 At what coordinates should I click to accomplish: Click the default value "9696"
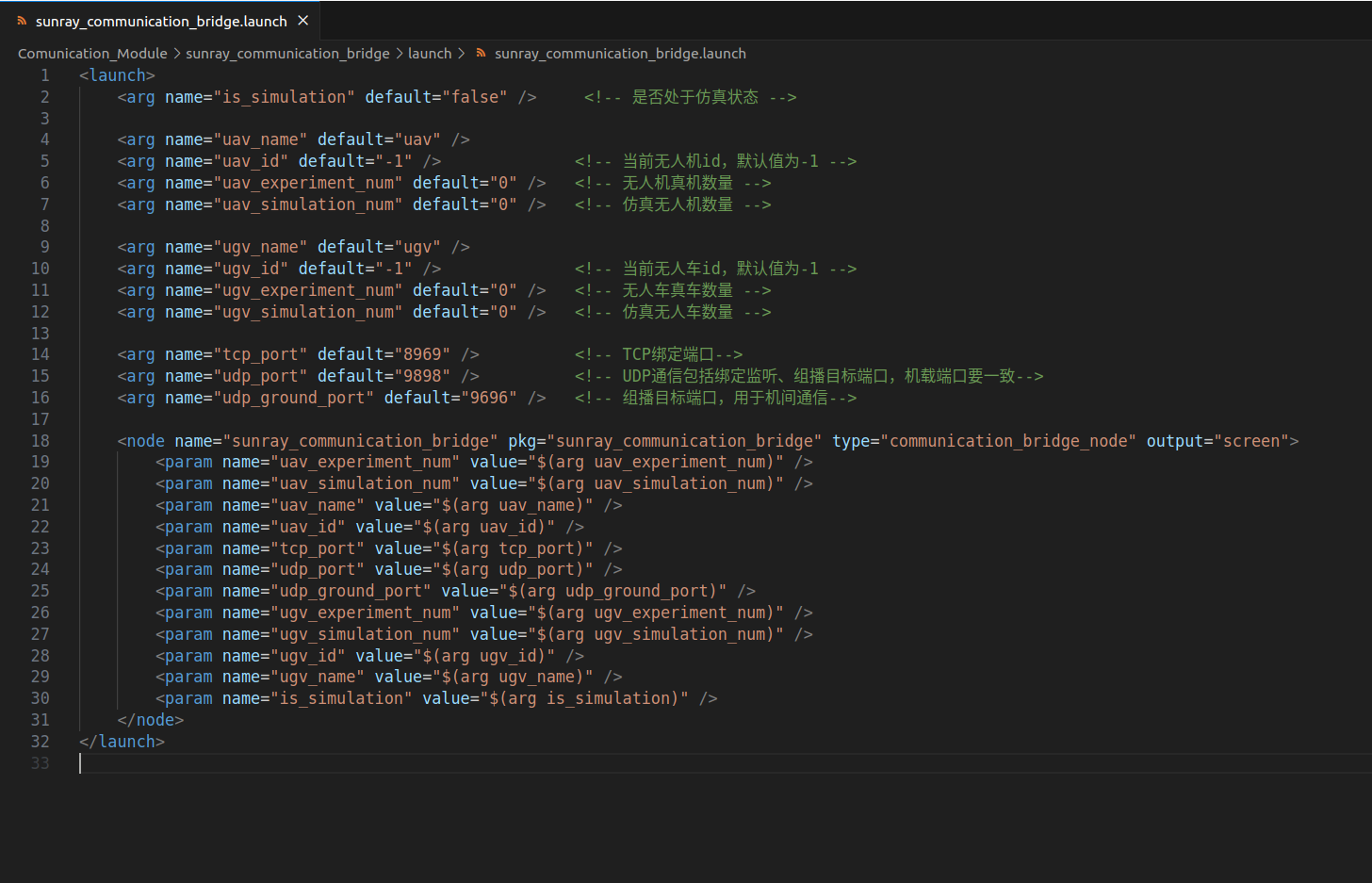[489, 398]
